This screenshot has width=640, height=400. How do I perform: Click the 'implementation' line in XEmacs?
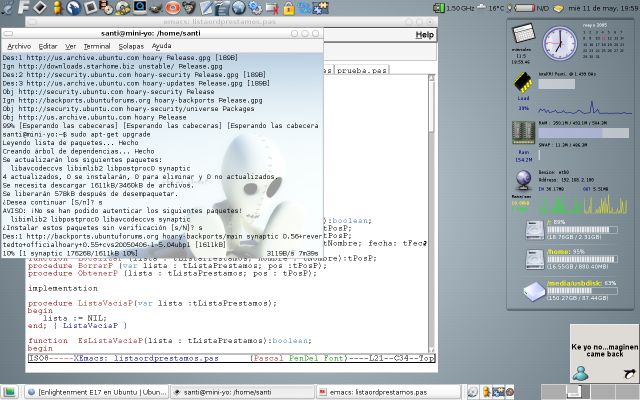coord(63,288)
